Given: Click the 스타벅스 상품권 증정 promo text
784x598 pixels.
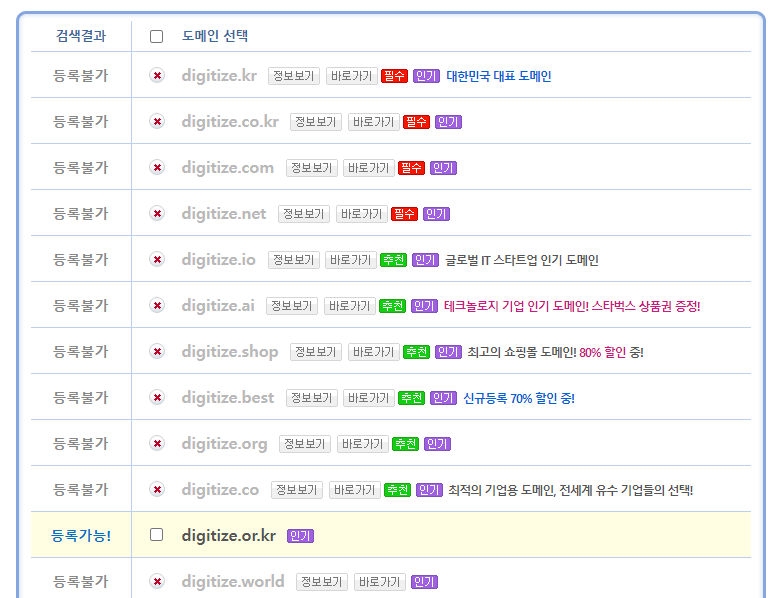Looking at the screenshot, I should coord(646,306).
